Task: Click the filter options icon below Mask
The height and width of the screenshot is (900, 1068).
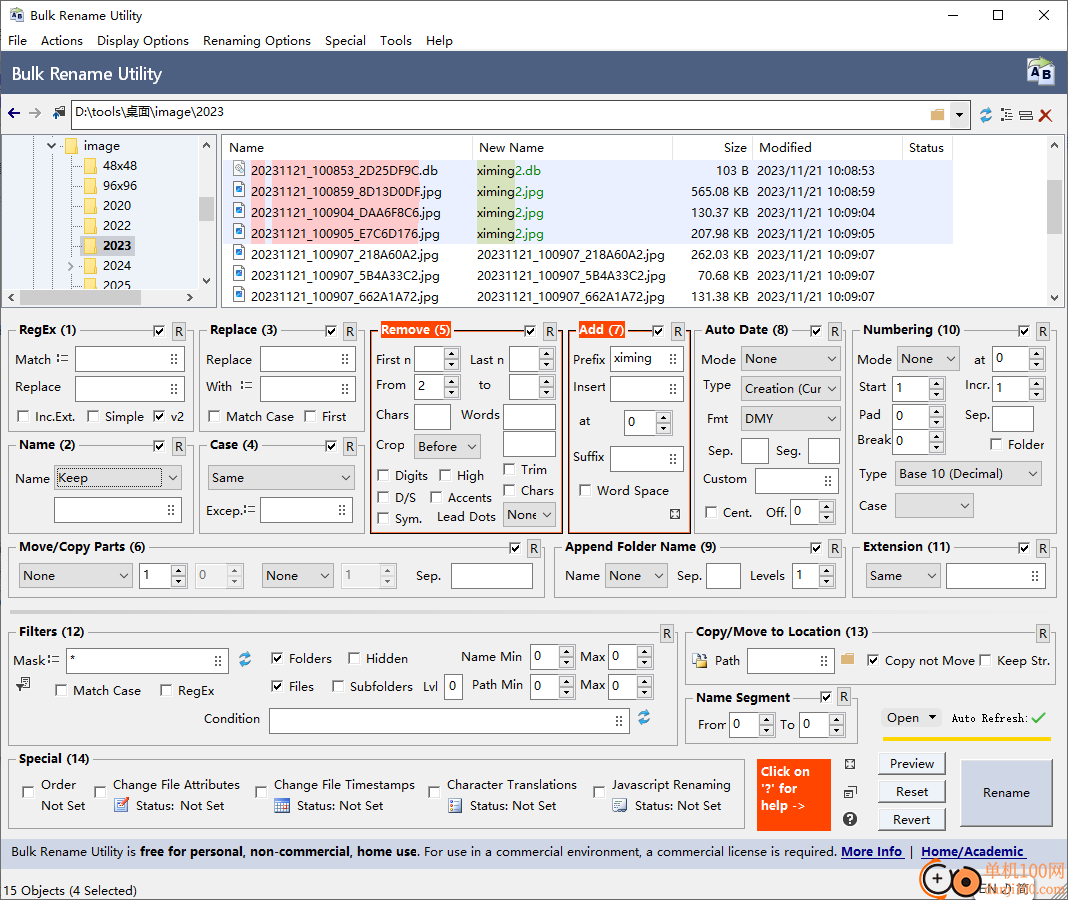Action: click(23, 683)
